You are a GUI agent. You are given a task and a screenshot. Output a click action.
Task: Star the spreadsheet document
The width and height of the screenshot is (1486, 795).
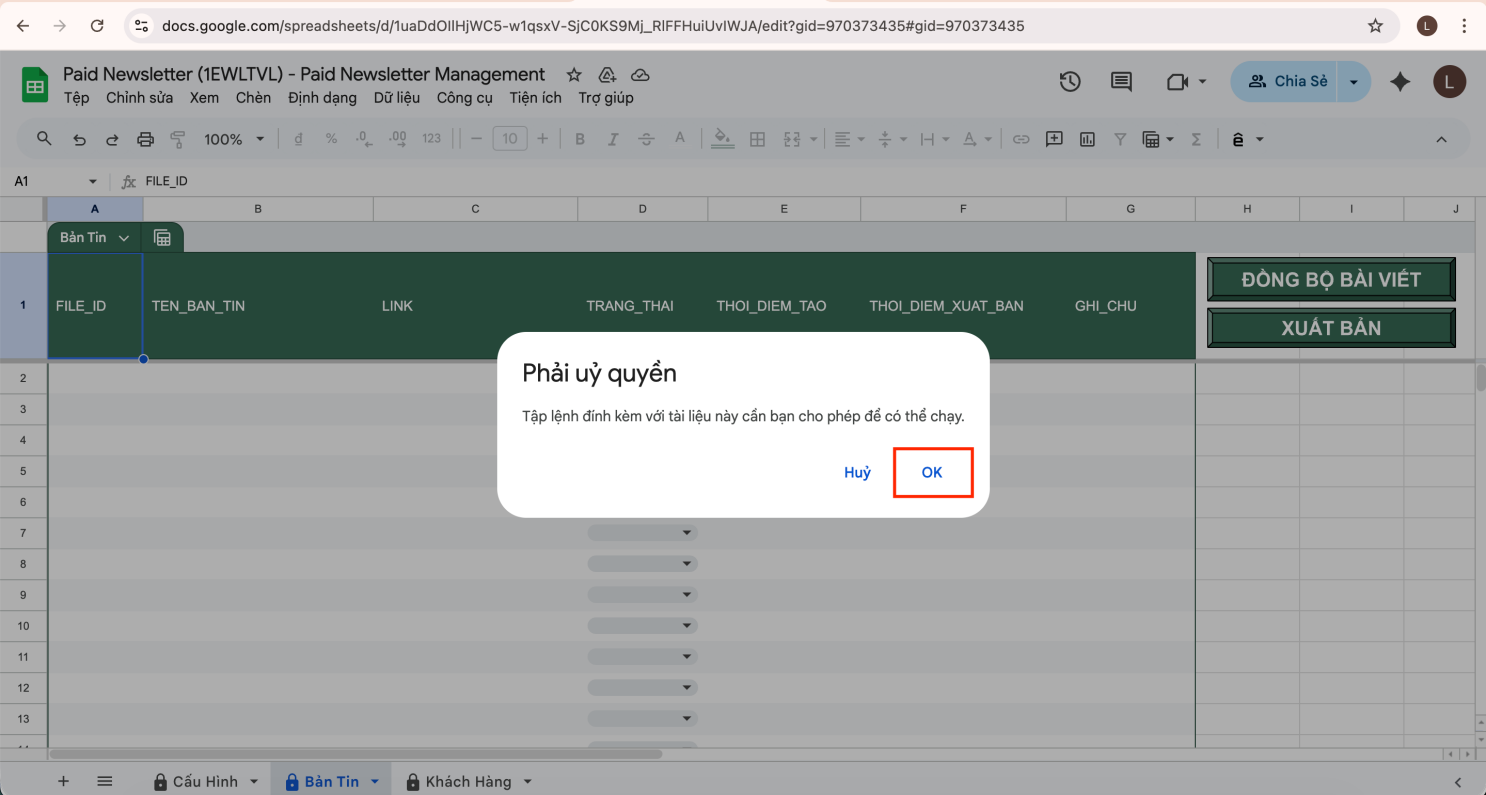574,75
